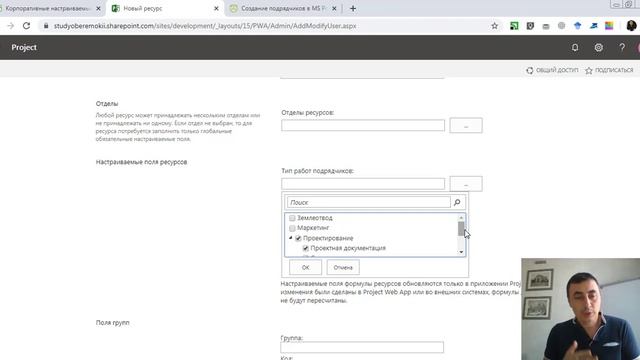Click the 'Поиск' search field

369,202
